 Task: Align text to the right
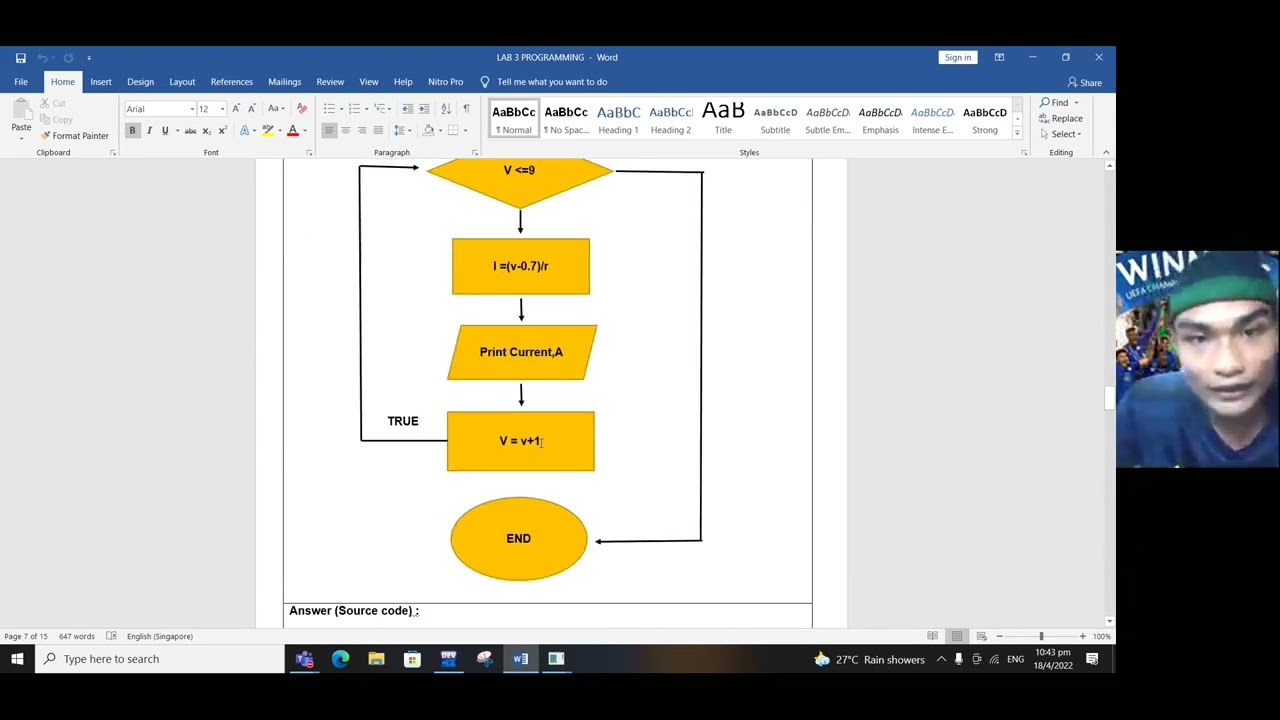pyautogui.click(x=361, y=131)
